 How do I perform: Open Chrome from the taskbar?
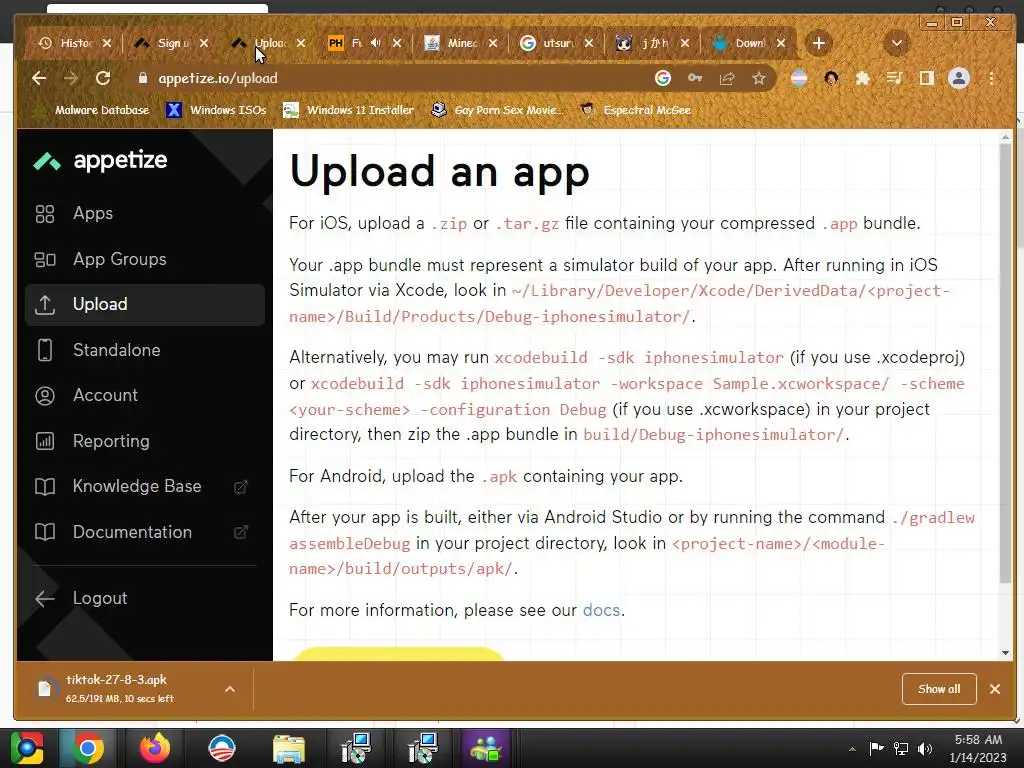point(88,748)
